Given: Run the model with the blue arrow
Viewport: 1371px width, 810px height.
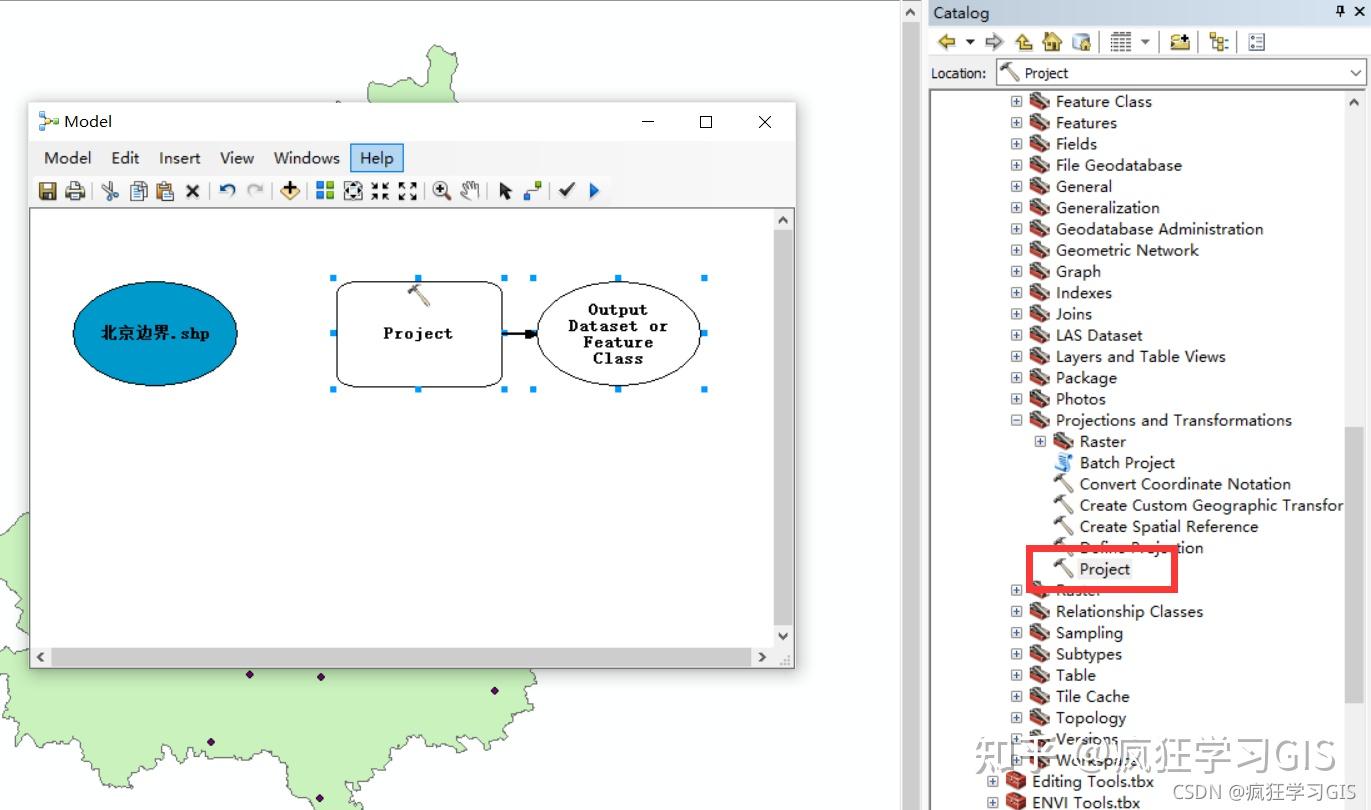Looking at the screenshot, I should click(593, 190).
